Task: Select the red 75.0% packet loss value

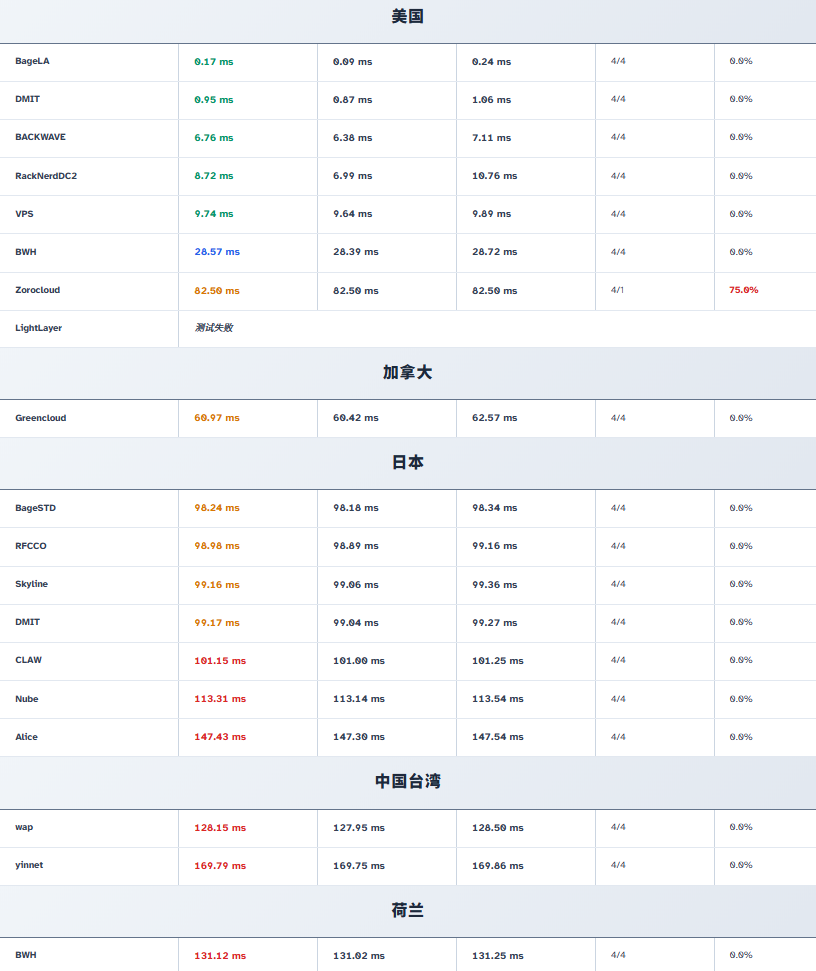Action: pos(743,290)
